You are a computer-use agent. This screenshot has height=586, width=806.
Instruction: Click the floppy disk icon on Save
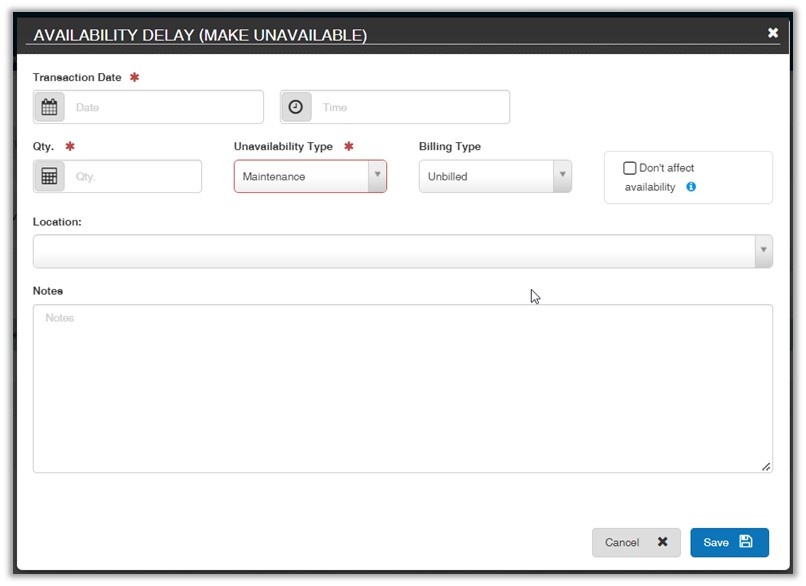click(745, 542)
